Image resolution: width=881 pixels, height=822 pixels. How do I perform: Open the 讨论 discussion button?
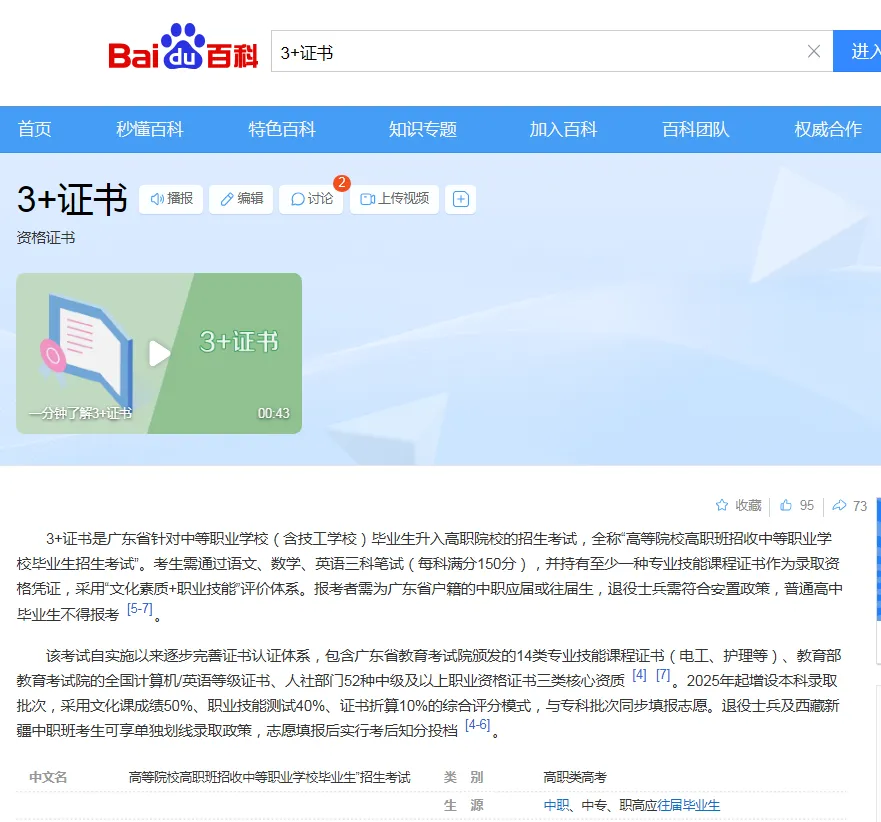(311, 199)
